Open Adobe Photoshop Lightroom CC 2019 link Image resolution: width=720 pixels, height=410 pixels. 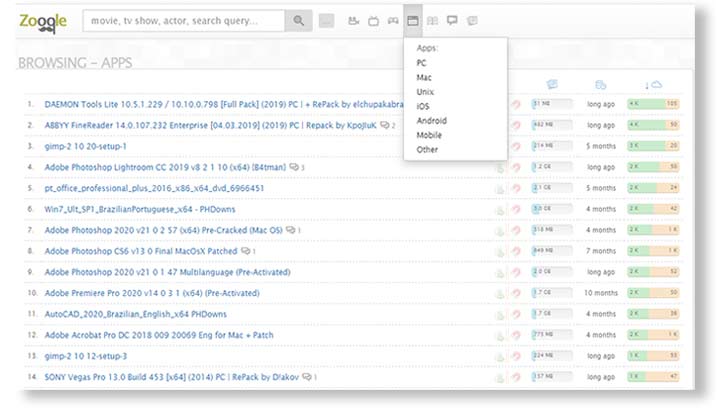point(165,167)
